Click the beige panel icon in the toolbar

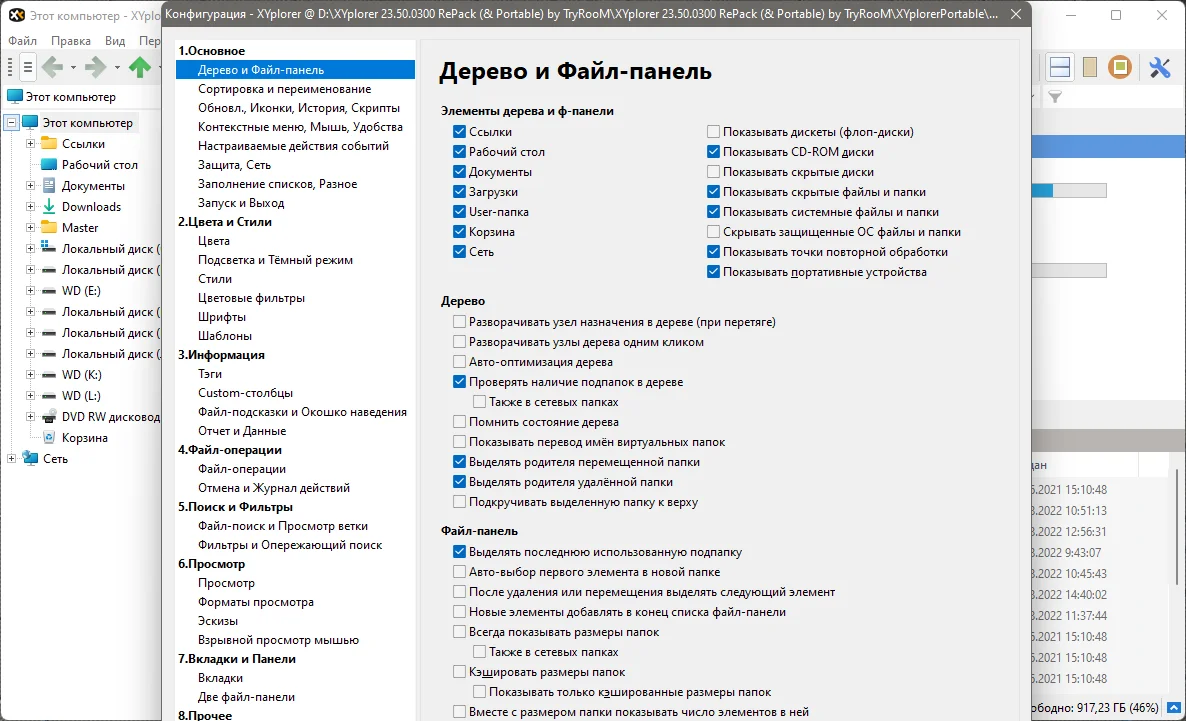coord(1090,67)
